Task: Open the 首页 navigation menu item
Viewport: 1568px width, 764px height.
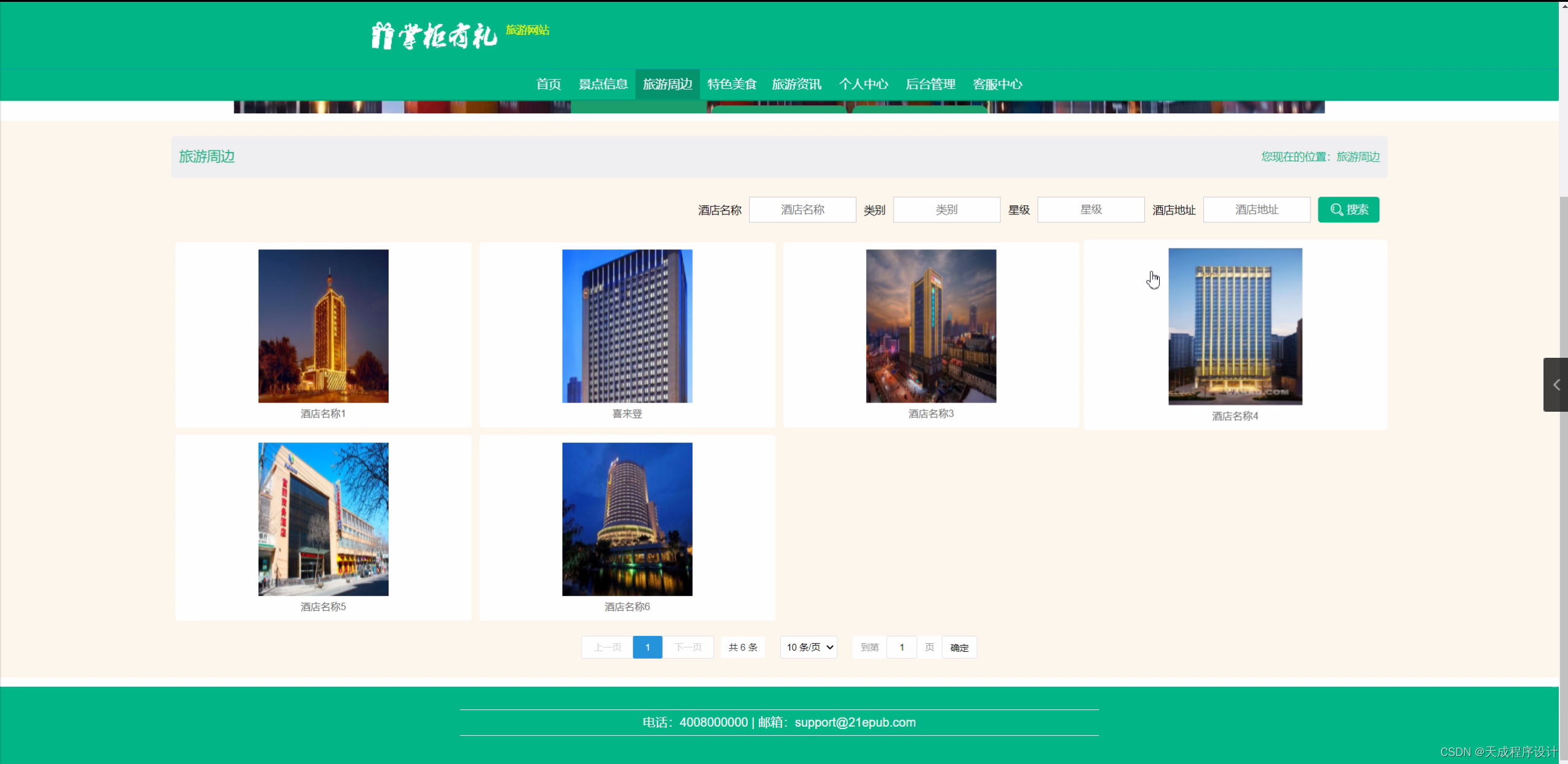Action: (548, 85)
